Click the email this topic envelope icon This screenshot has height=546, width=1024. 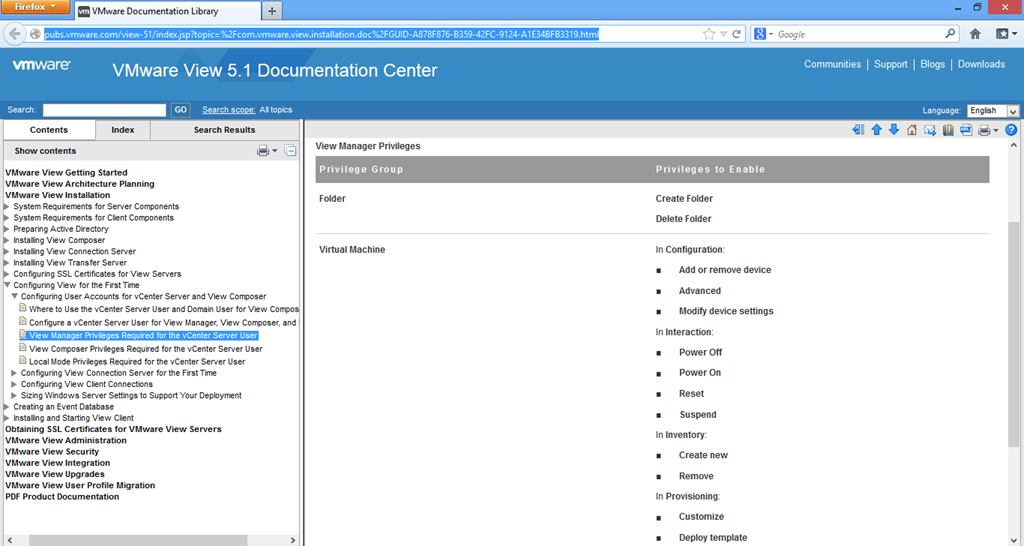[930, 130]
